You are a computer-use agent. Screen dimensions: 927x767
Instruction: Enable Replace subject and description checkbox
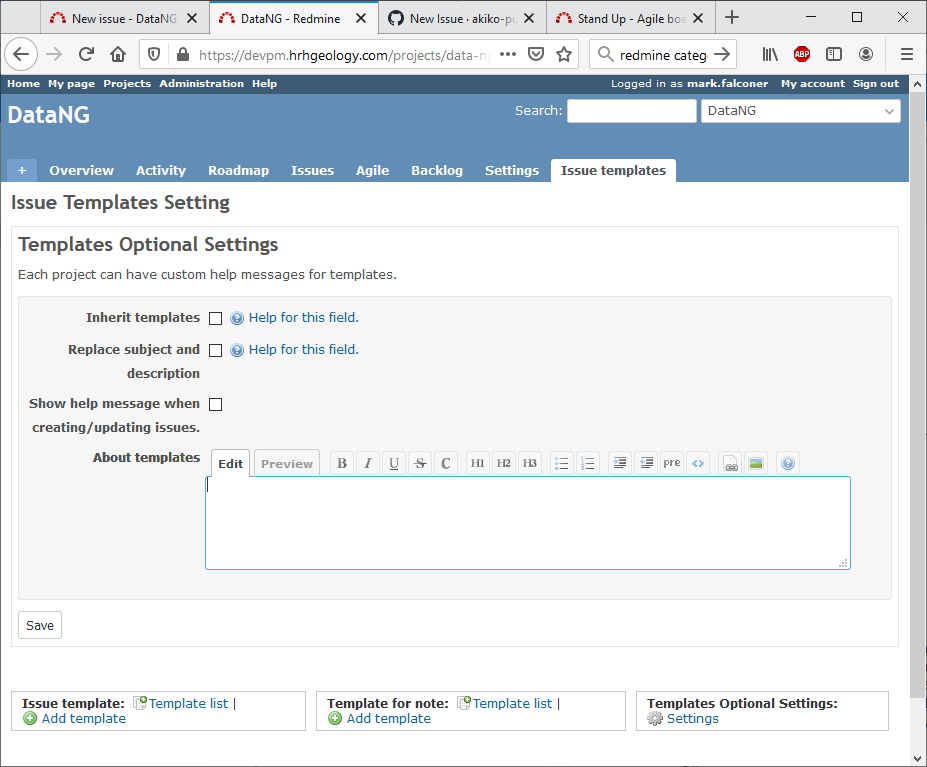[216, 350]
